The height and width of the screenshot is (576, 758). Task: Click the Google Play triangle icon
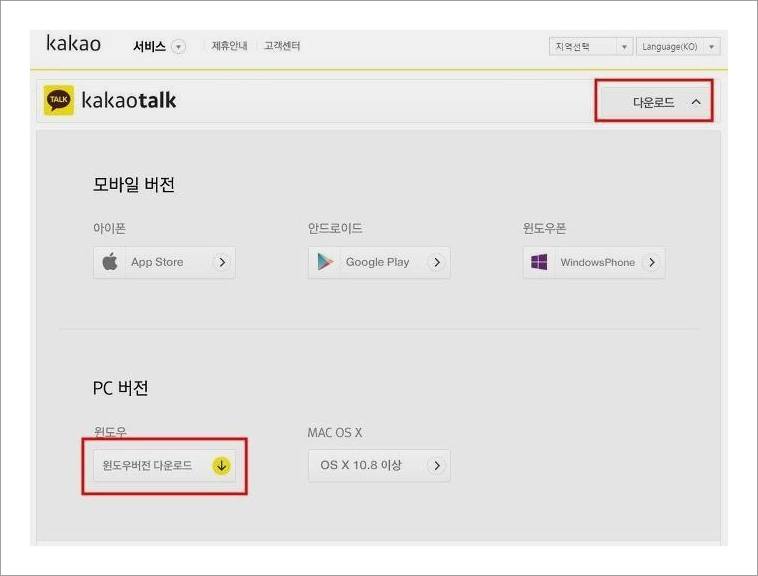[325, 262]
